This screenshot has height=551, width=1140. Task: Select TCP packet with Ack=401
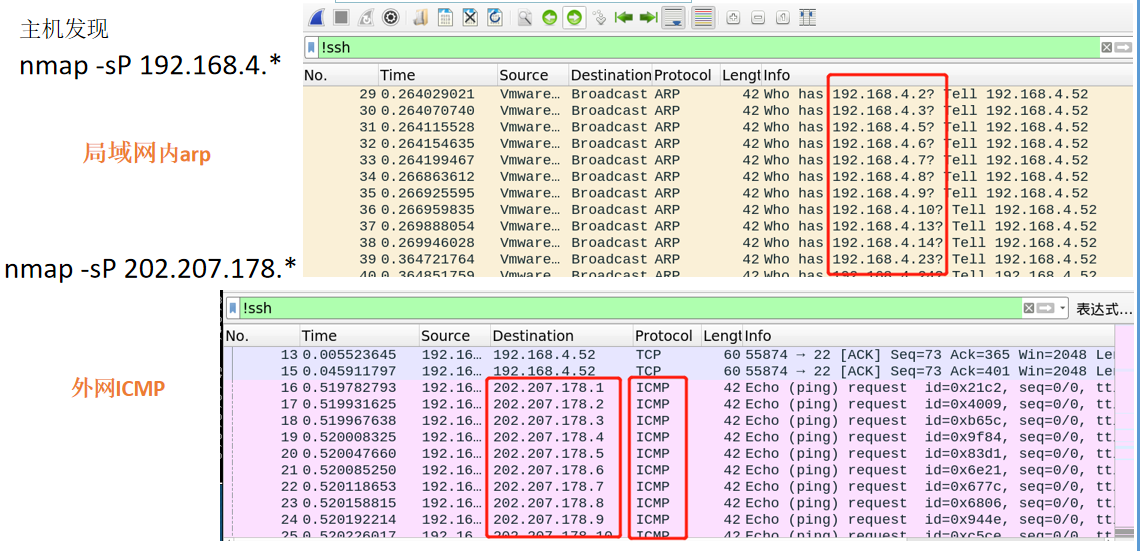669,371
